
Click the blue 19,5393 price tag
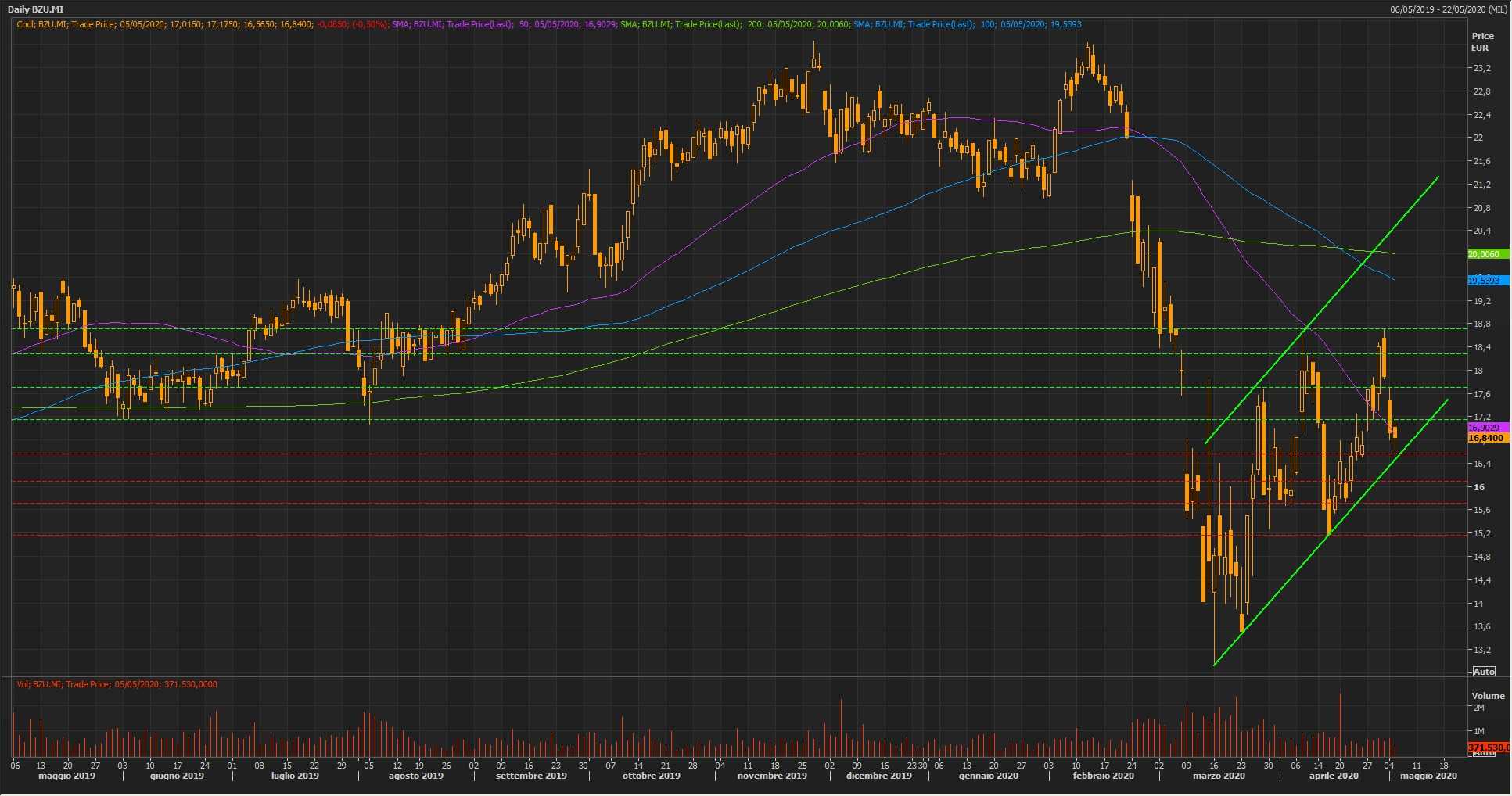tap(1487, 281)
